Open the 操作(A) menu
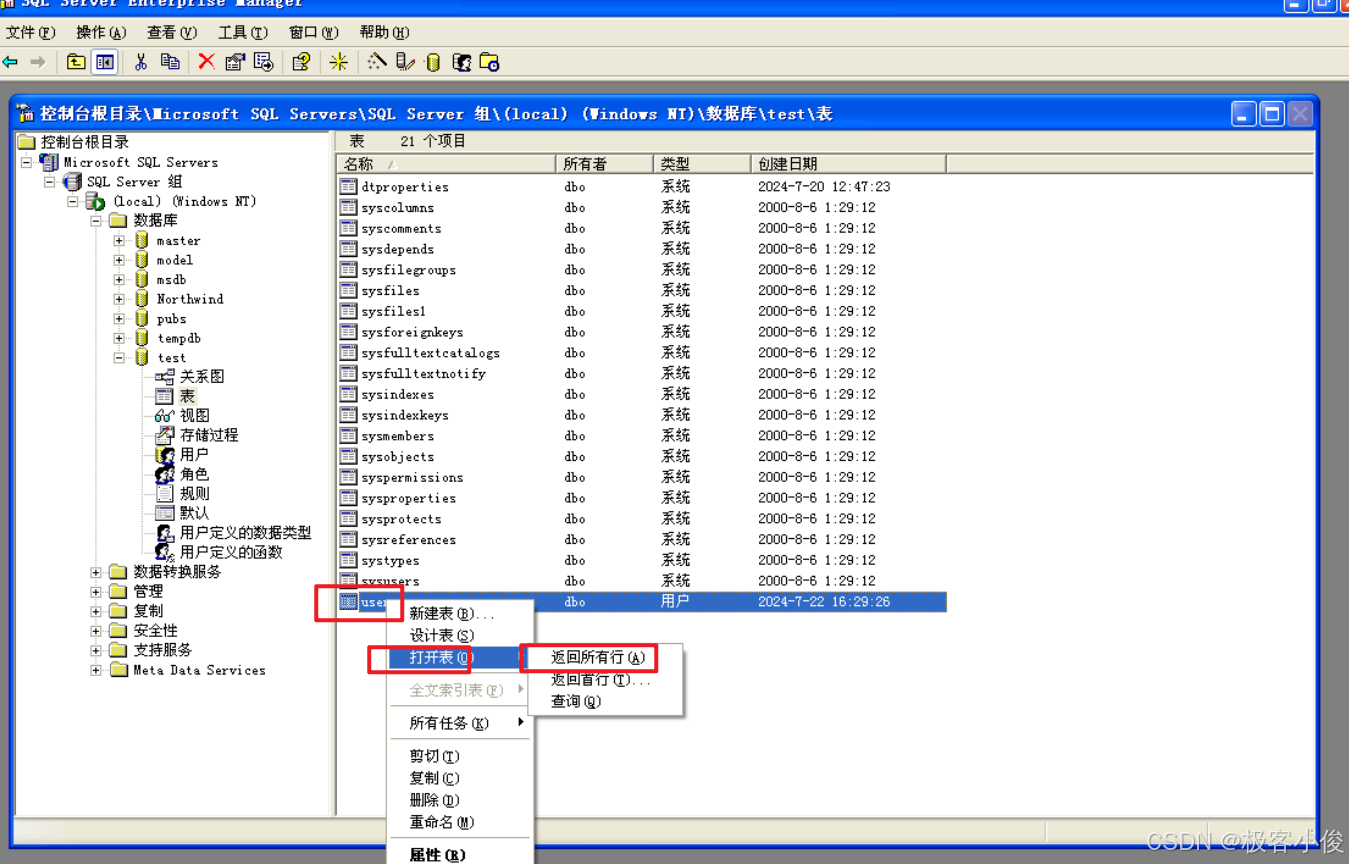 [102, 33]
